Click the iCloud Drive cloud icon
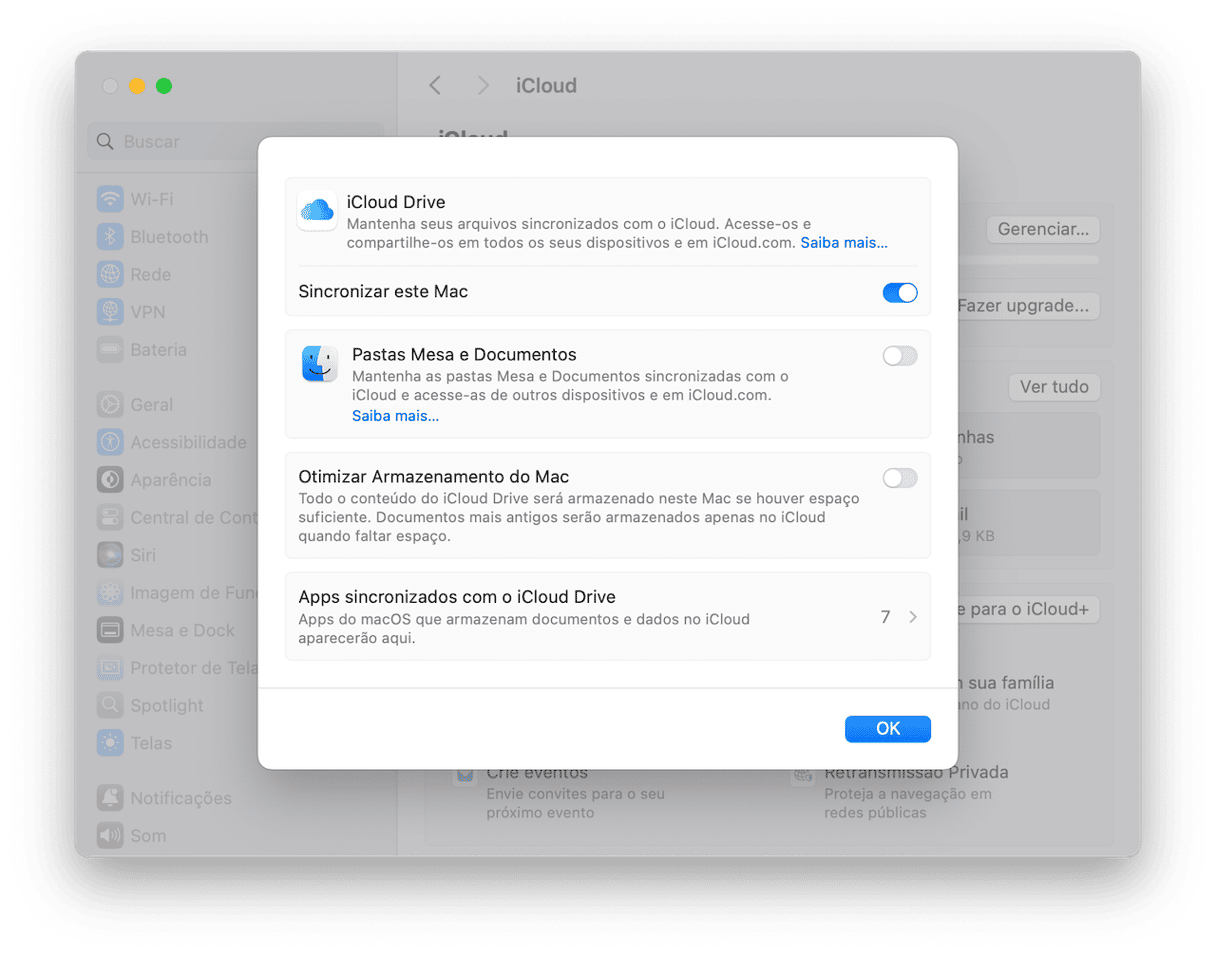Viewport: 1216px width, 956px height. [317, 211]
